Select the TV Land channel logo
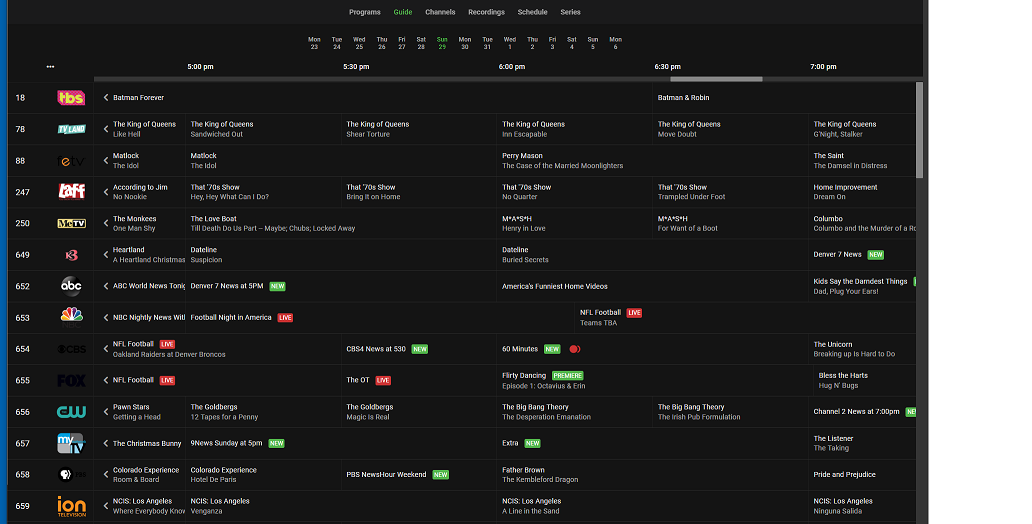Screen dimensions: 1032x524 [x=71, y=129]
